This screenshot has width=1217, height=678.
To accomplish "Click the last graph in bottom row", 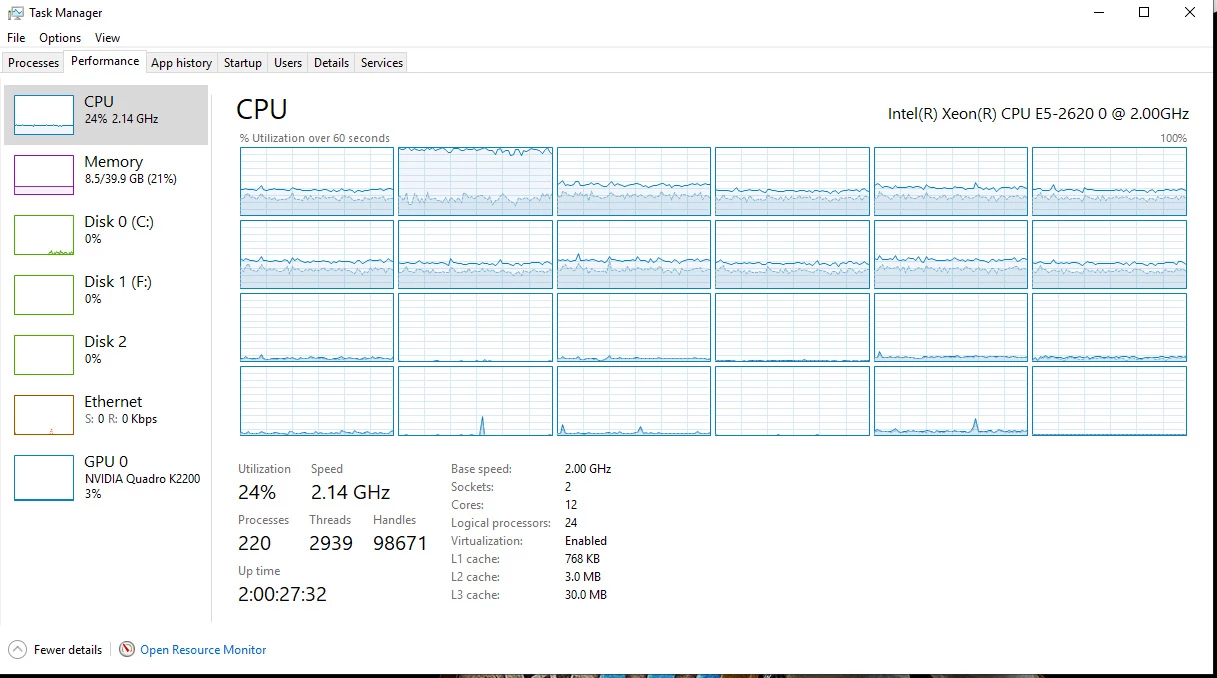I will coord(1109,401).
